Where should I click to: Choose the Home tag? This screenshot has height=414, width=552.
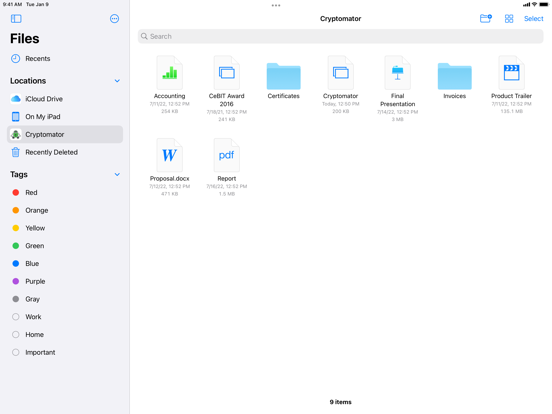tap(65, 334)
